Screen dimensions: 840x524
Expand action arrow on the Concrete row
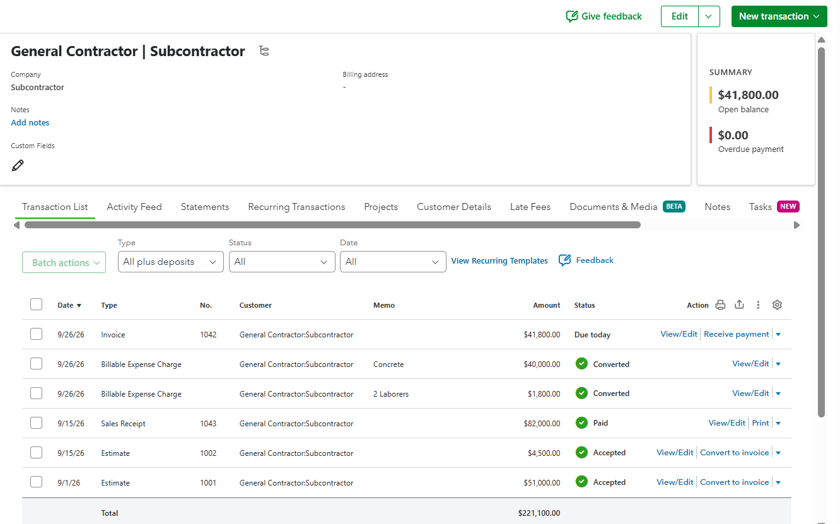click(778, 364)
